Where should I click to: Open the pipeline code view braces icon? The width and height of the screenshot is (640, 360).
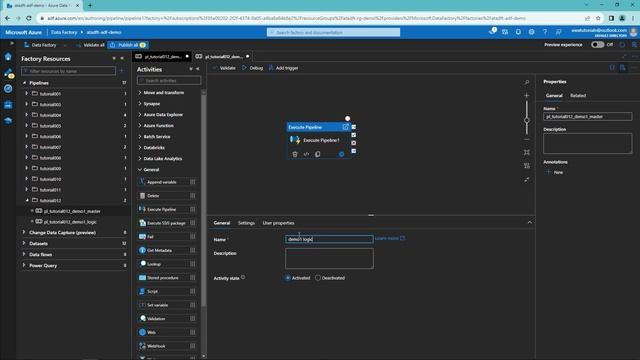[x=612, y=68]
